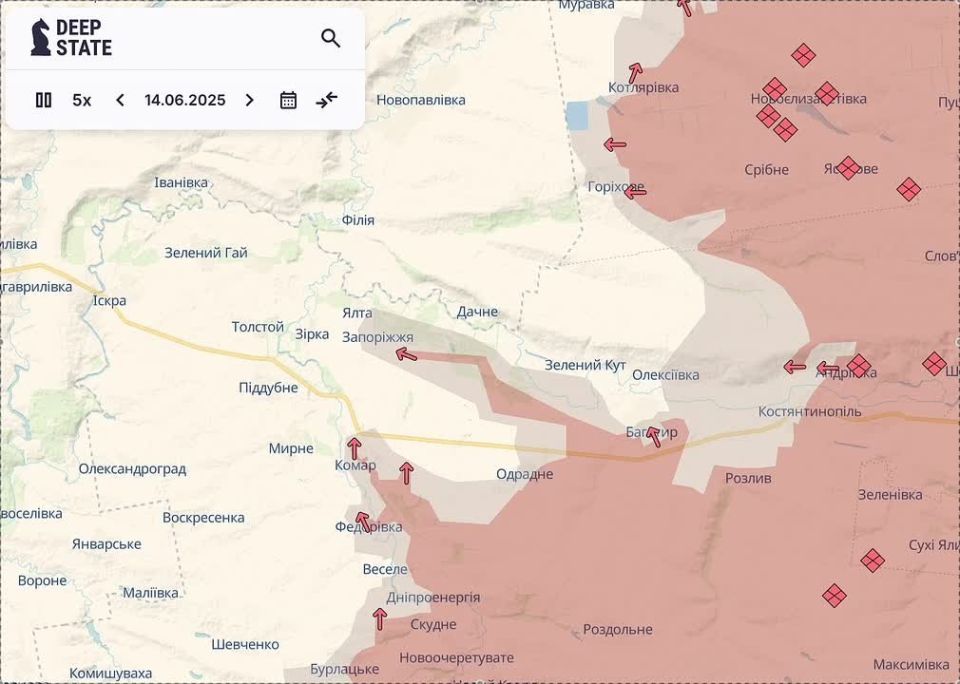Click the Олександроград place label
Viewport: 960px width, 684px height.
click(132, 468)
